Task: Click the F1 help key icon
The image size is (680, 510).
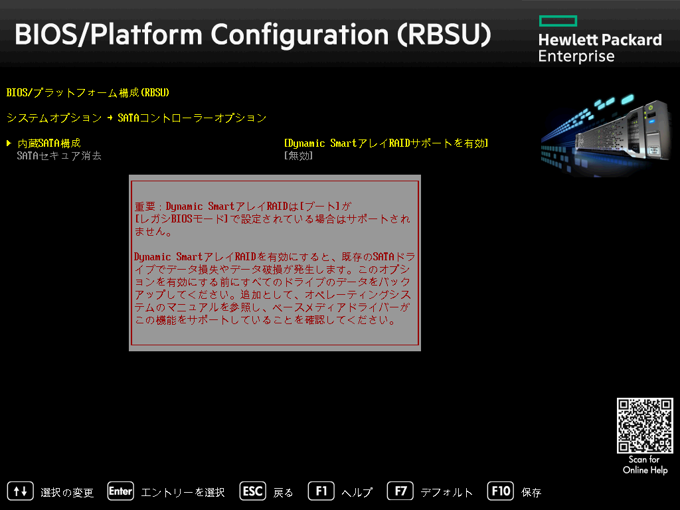Action: coord(321,491)
